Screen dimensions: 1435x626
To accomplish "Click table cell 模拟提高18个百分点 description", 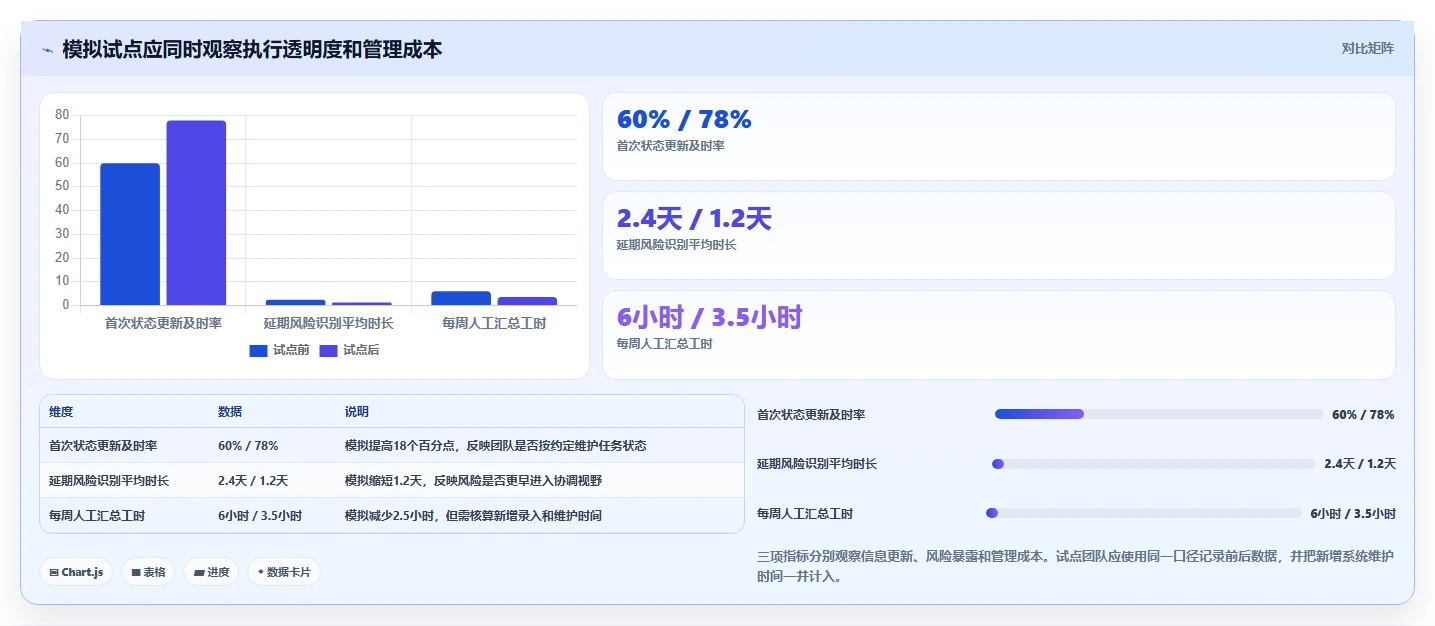I will [x=496, y=445].
